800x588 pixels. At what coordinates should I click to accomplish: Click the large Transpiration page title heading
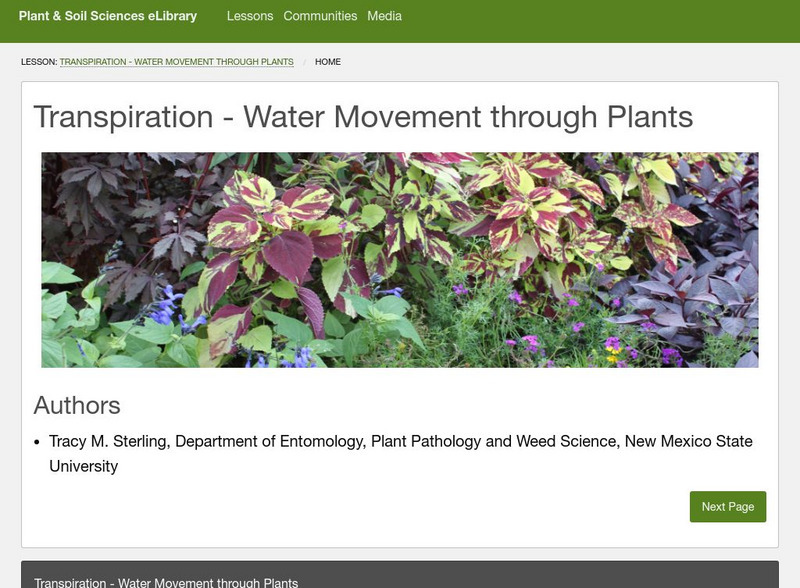coord(363,116)
